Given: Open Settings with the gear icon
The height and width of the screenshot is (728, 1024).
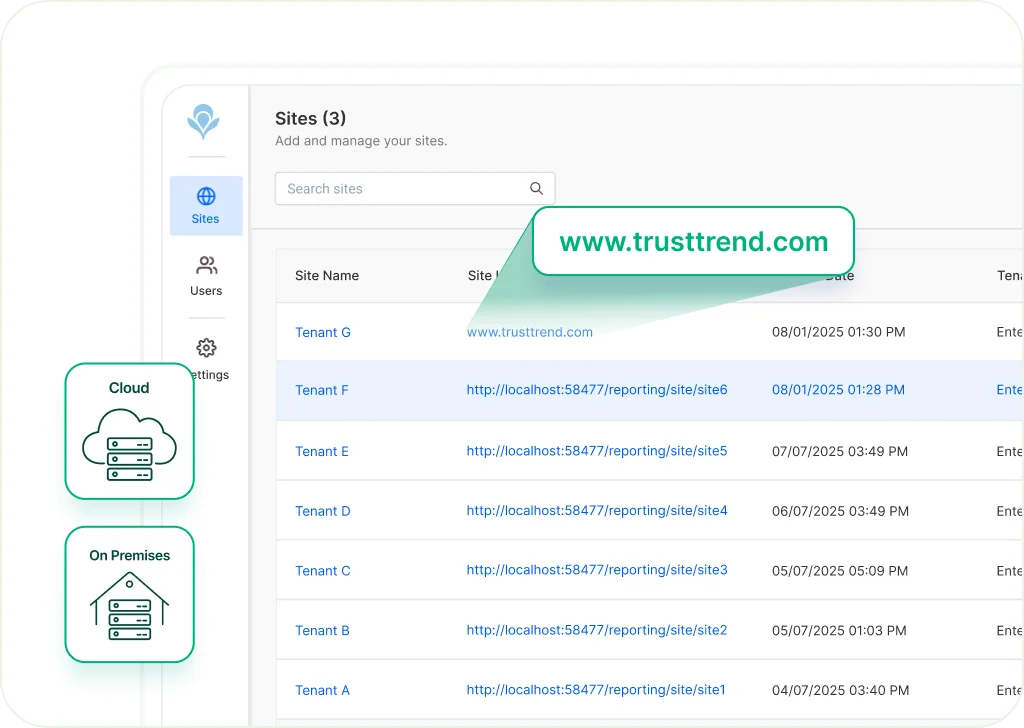Looking at the screenshot, I should (x=206, y=348).
